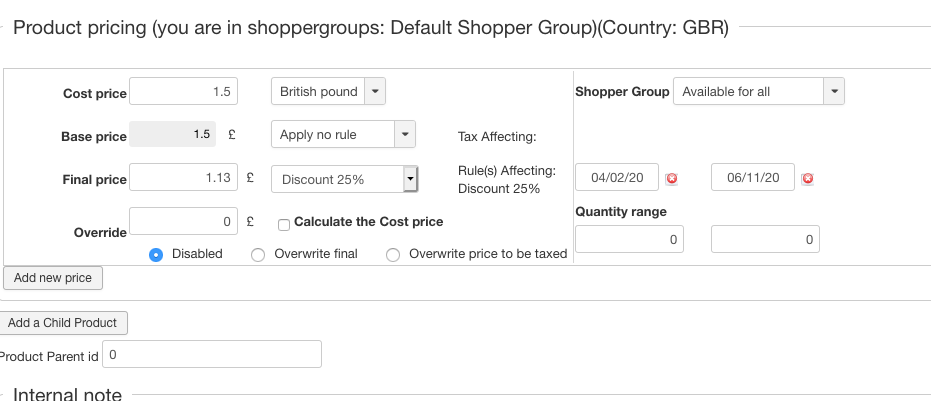
Task: Focus the Cost price input field
Action: [x=183, y=91]
